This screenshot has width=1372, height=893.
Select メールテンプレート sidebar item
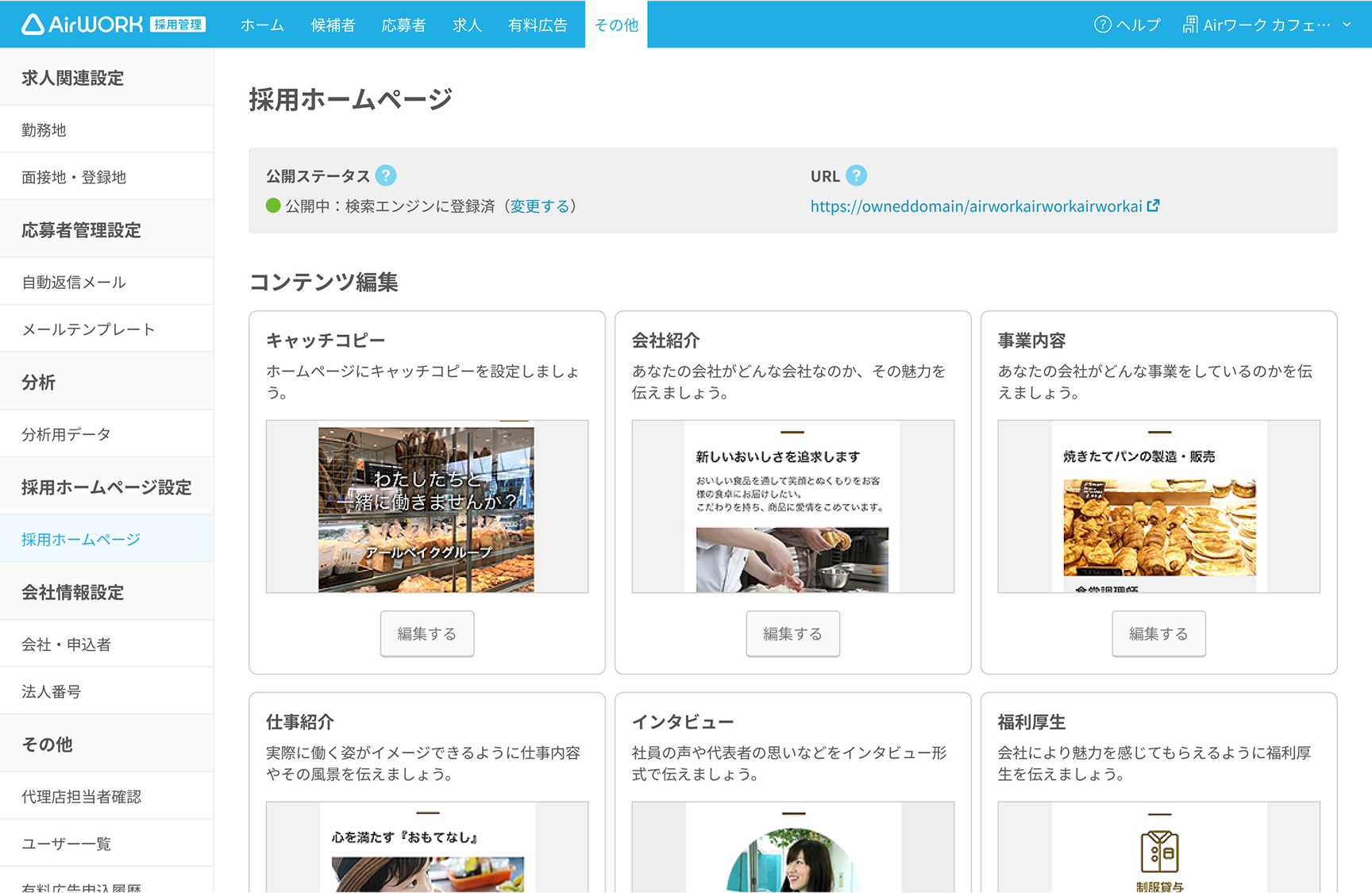[106, 329]
